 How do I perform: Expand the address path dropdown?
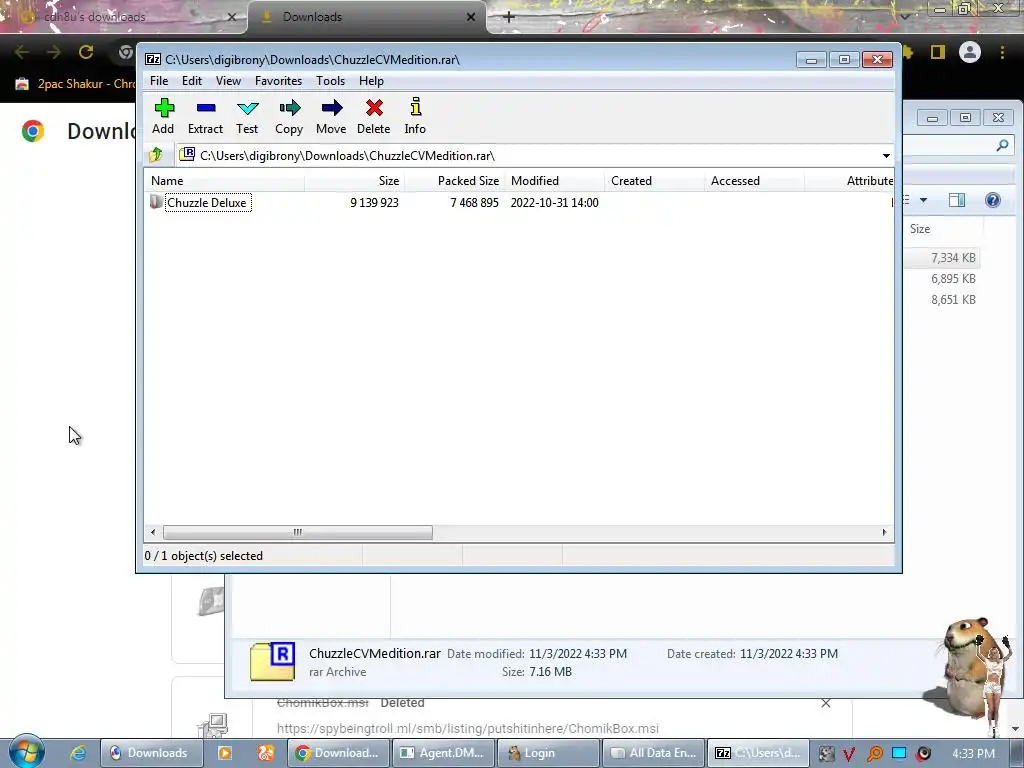coord(886,155)
